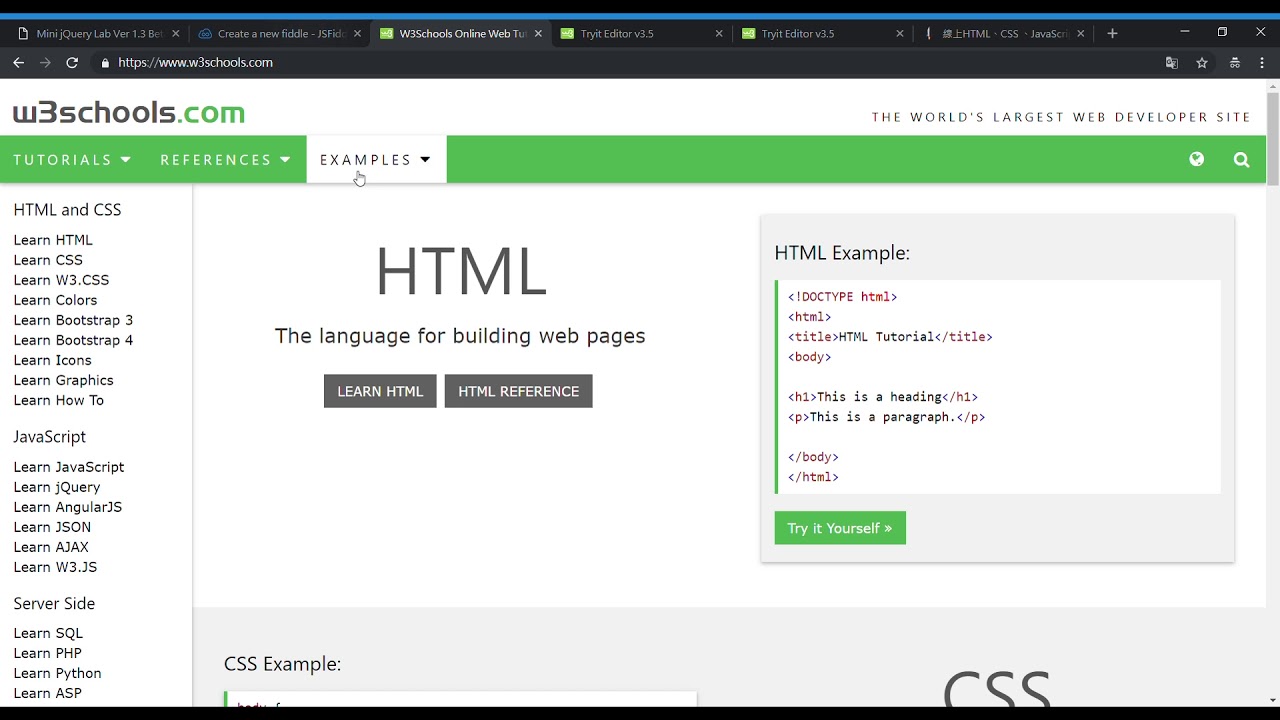Open Learn CSS in sidebar
Screen dimensions: 1280x720
(48, 260)
